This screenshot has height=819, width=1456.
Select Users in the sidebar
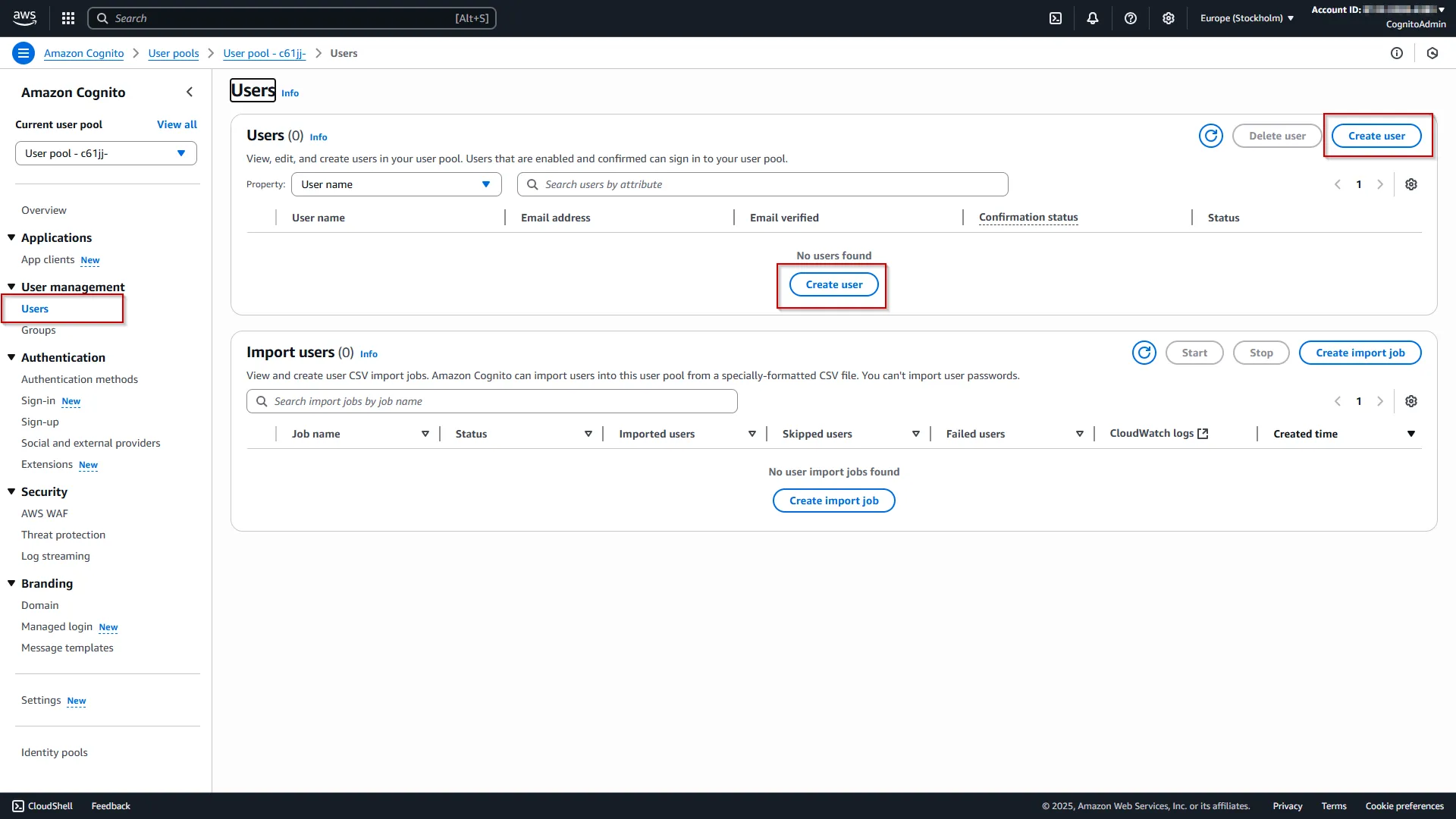click(x=35, y=309)
